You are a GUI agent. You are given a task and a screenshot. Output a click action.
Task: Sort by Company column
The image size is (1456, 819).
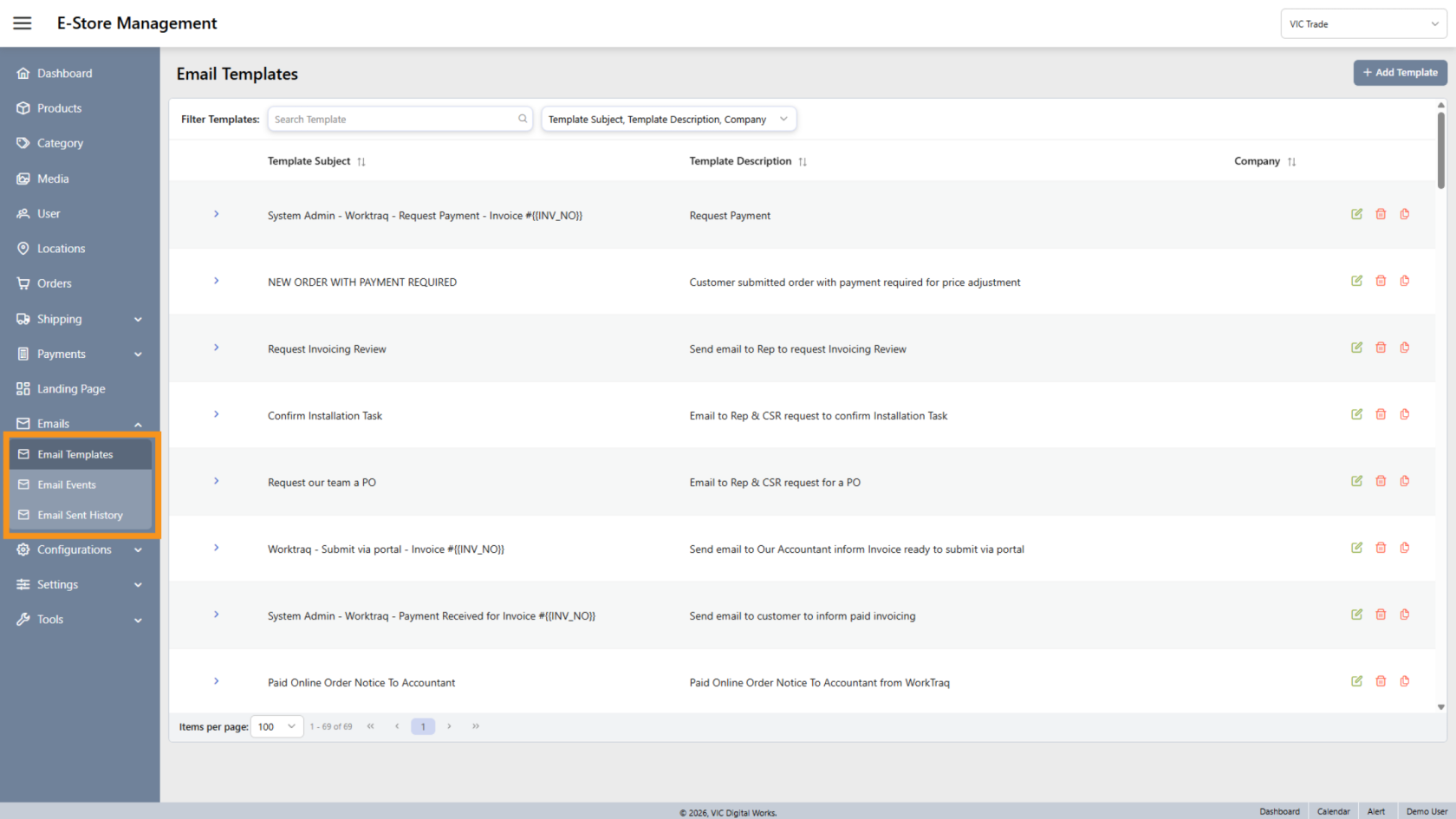[1291, 162]
